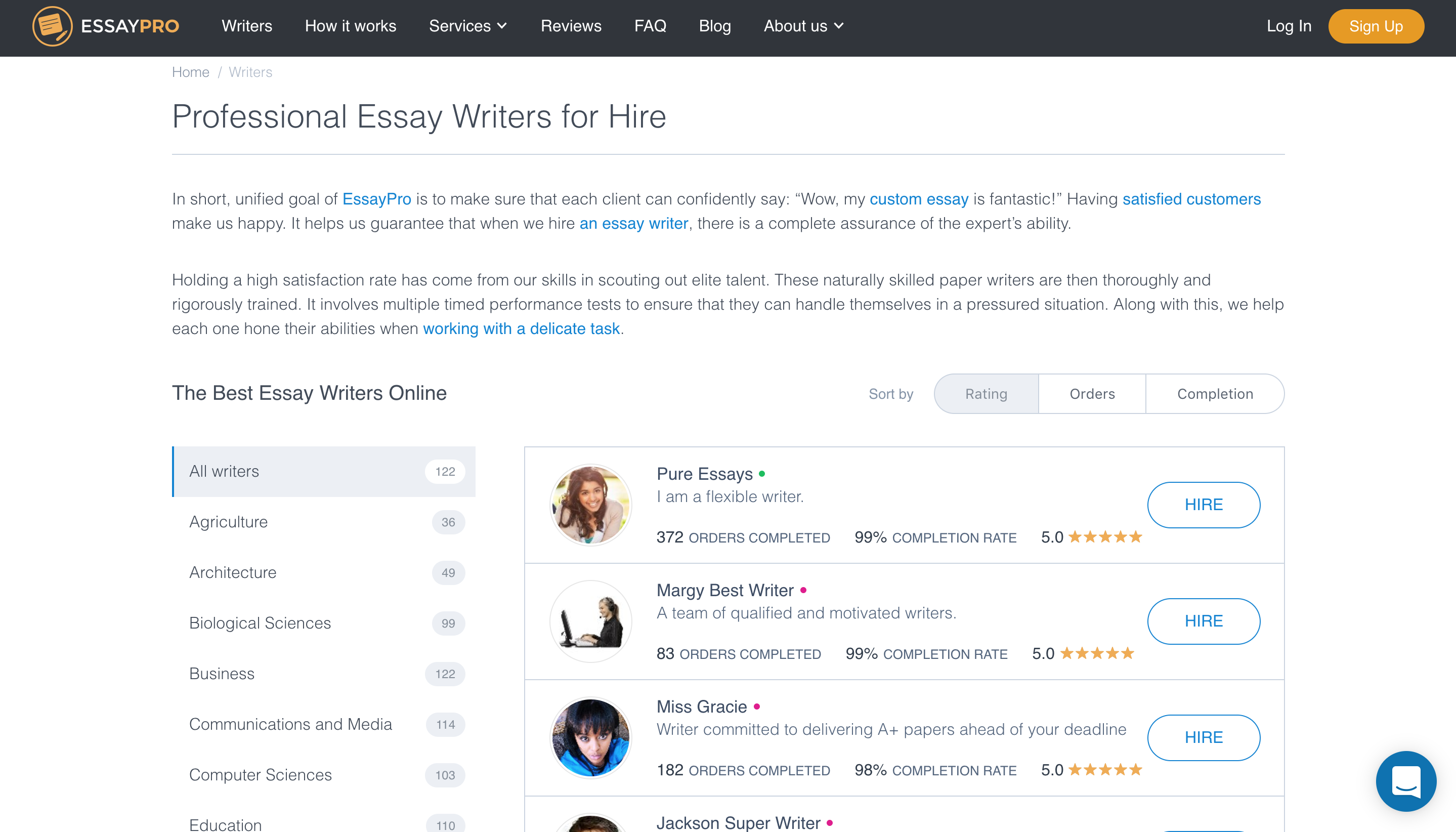Click Miss Gracie's 'Writer committed to delivering' tagline
The height and width of the screenshot is (832, 1456).
(x=891, y=730)
